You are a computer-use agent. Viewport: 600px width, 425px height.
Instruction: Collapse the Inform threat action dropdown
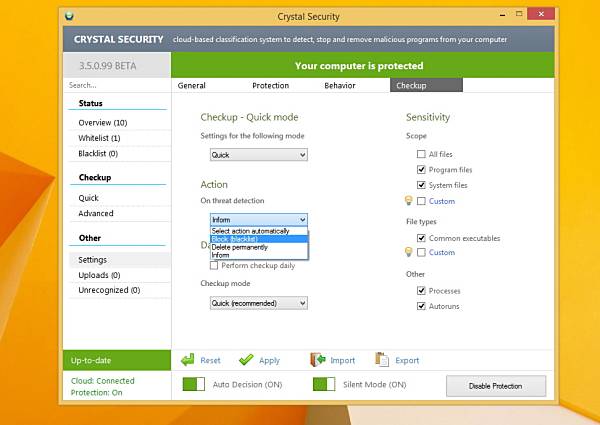point(259,220)
